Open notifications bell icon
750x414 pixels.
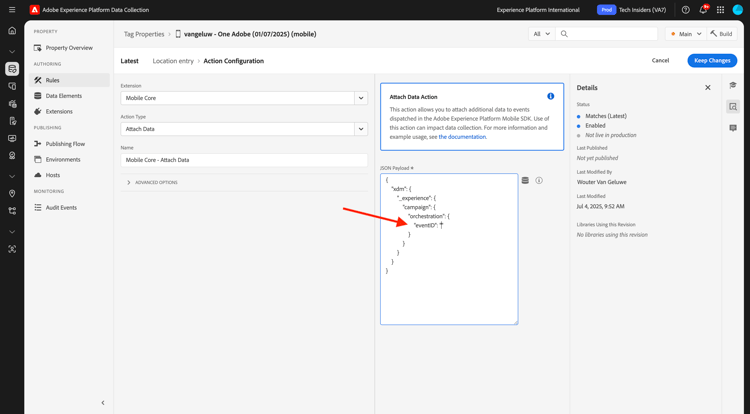coord(703,10)
